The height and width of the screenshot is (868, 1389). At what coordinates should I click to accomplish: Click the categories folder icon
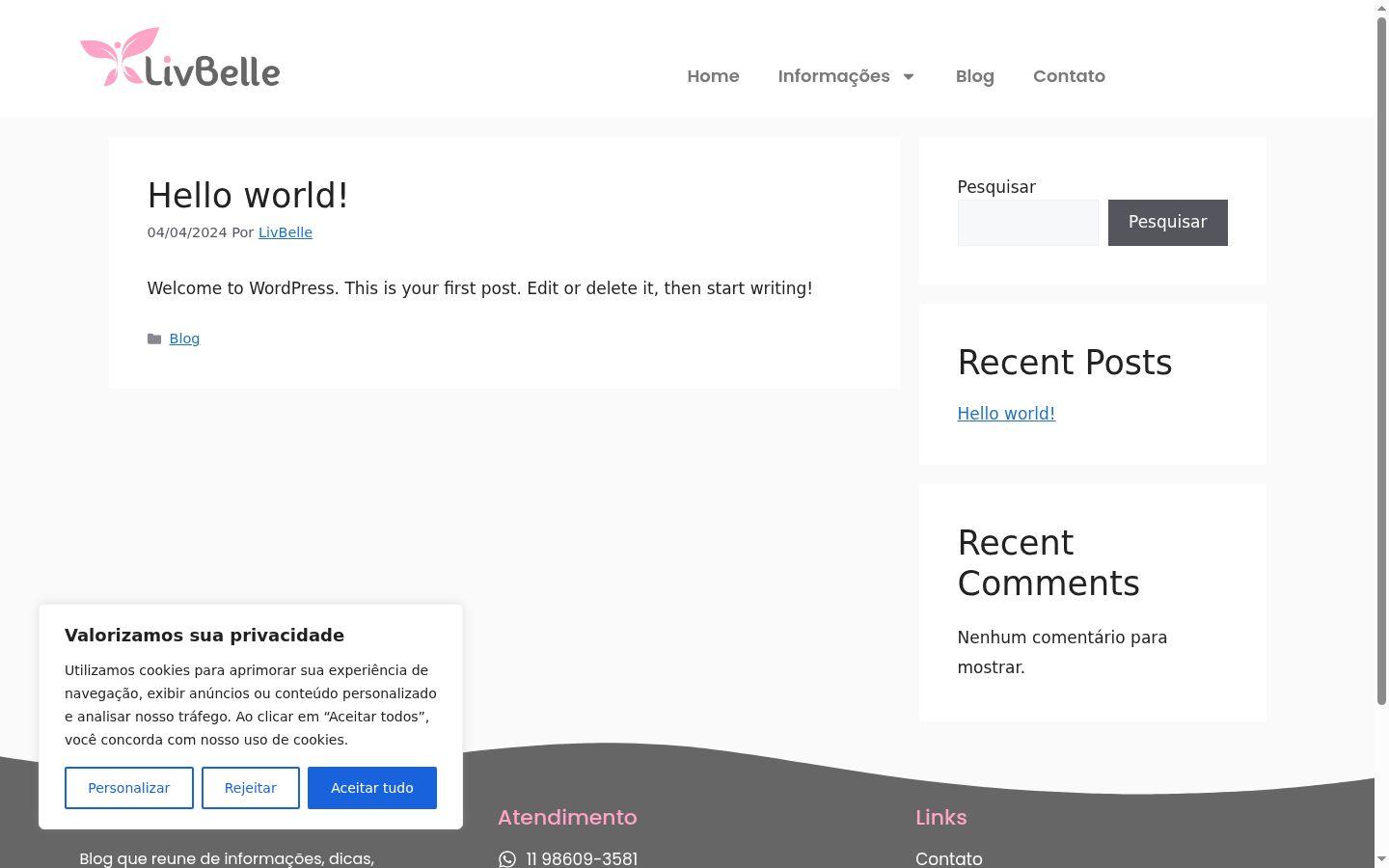154,339
